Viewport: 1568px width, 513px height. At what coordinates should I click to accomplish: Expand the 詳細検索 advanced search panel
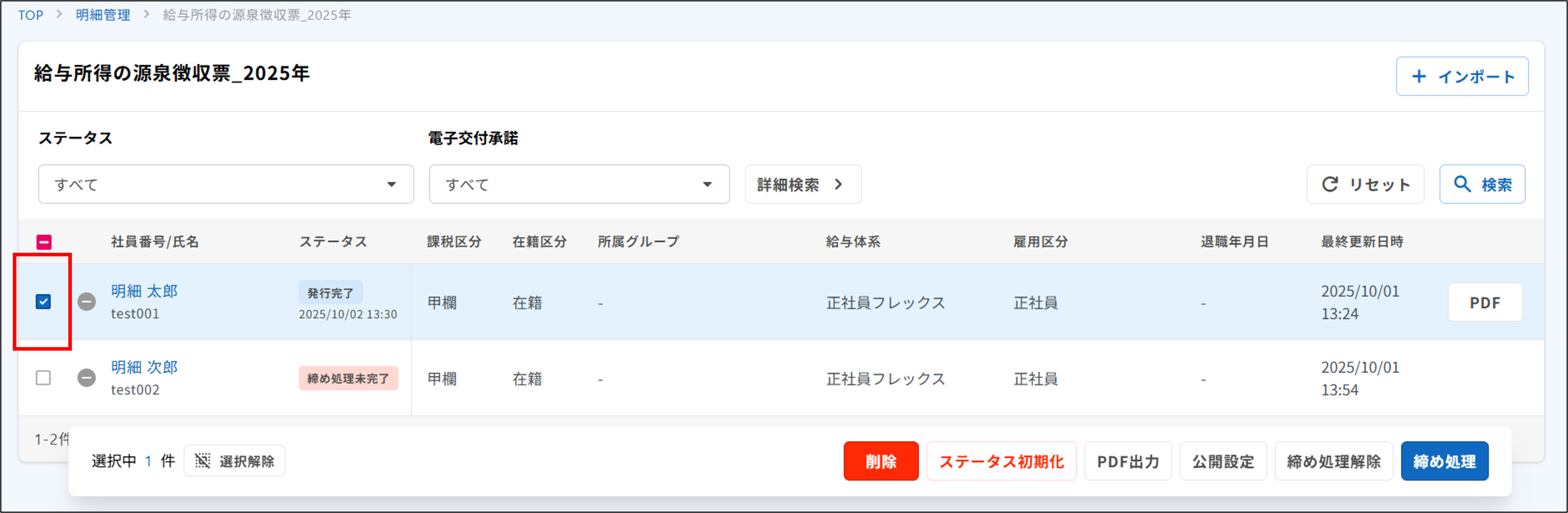coord(802,184)
